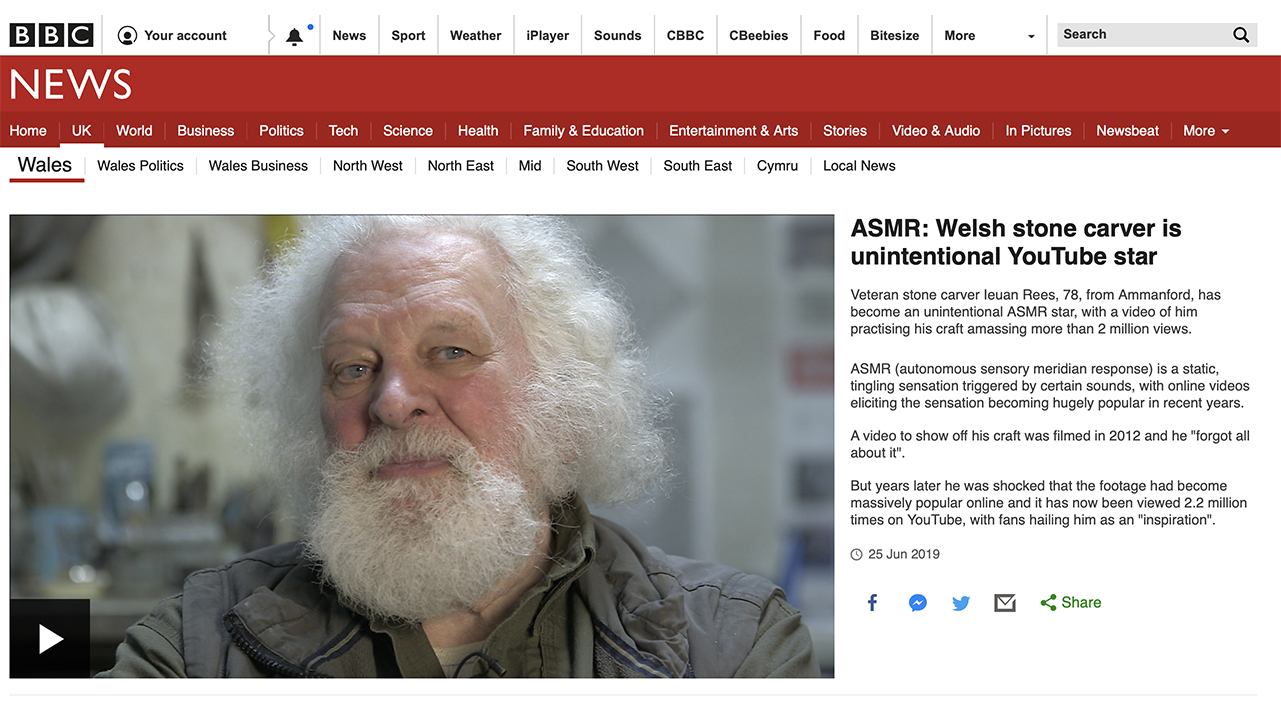Click the stone carver video thumbnail
1281x712 pixels.
click(x=422, y=446)
